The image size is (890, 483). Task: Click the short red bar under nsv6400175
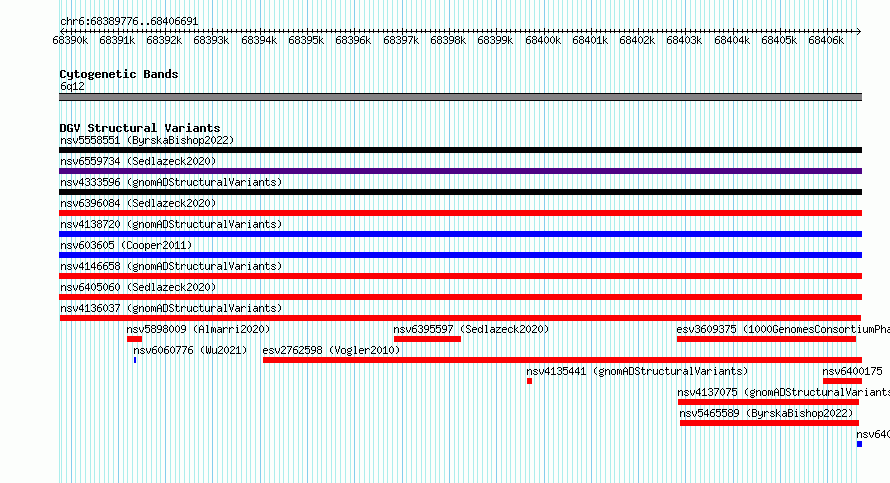(842, 381)
